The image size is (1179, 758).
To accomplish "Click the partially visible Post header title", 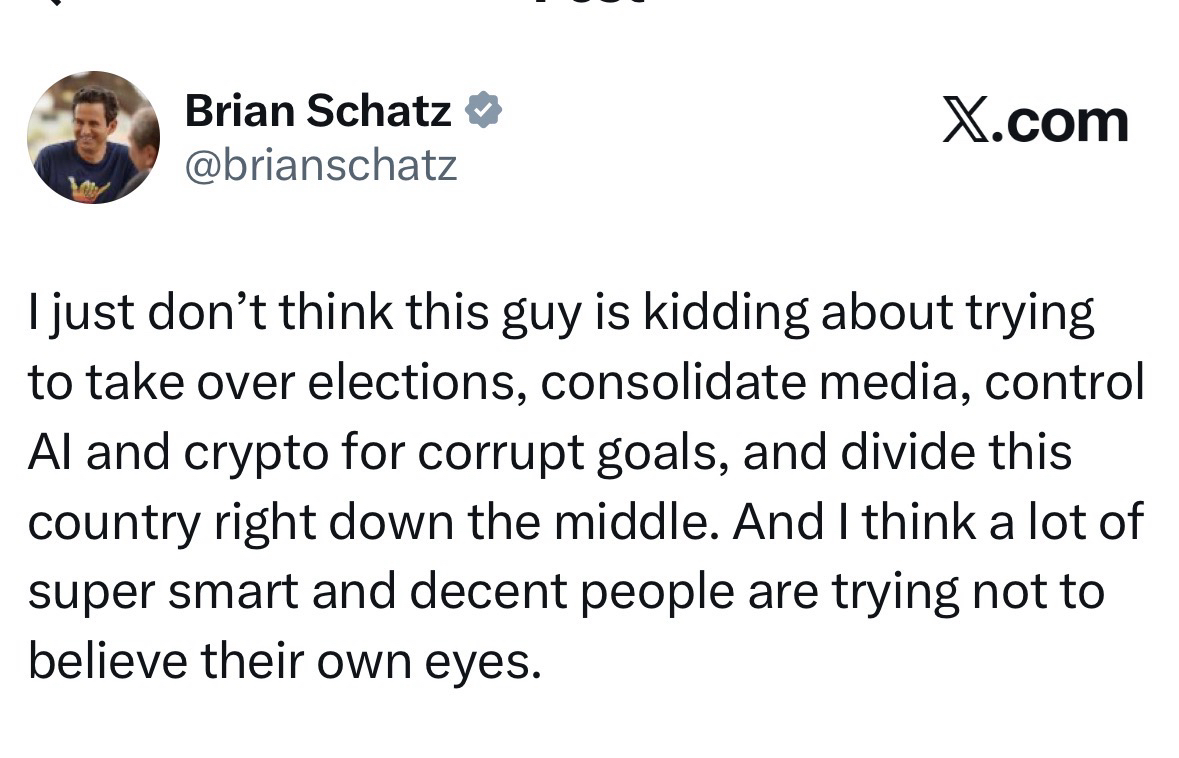I will [590, 4].
